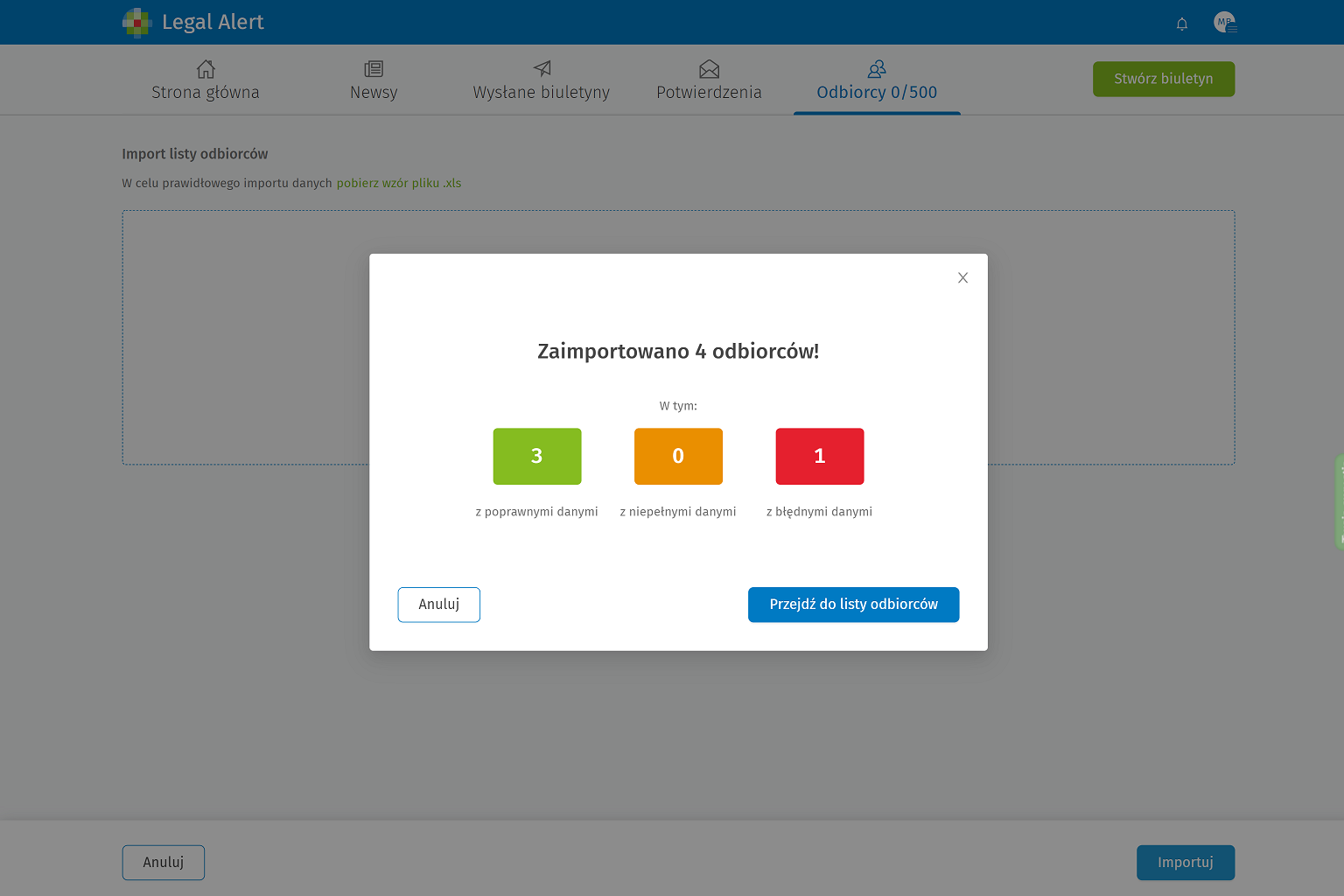Screen dimensions: 1344x896
Task: Close the import result dialog with X
Action: (x=962, y=277)
